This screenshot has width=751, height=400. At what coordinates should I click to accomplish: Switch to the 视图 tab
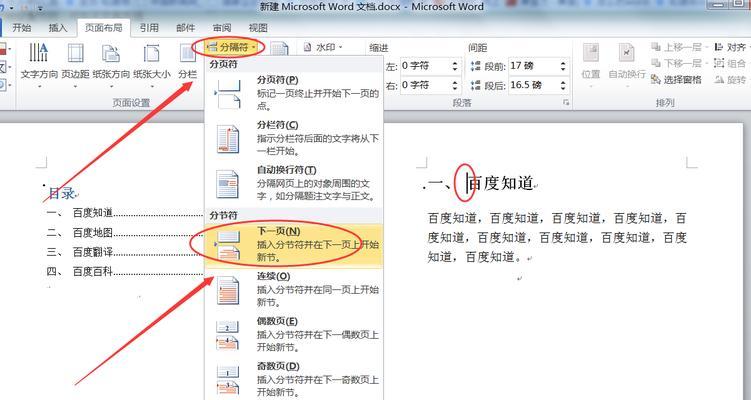258,28
